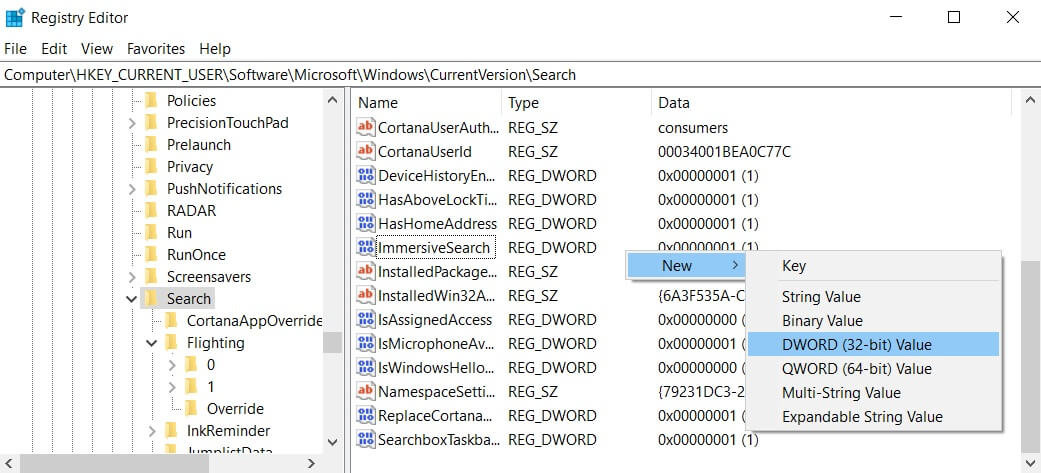
Task: Click the registry path address bar
Action: [x=520, y=75]
